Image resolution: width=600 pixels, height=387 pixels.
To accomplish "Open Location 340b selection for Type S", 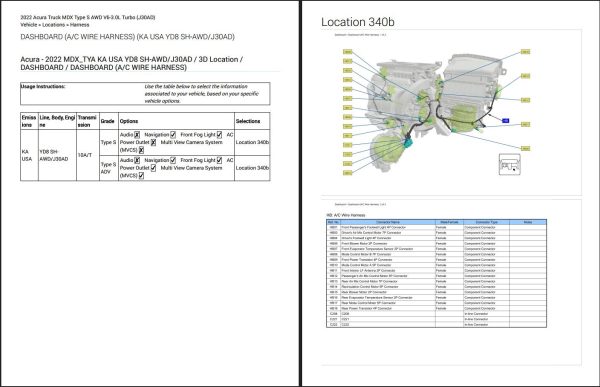I will 252,142.
